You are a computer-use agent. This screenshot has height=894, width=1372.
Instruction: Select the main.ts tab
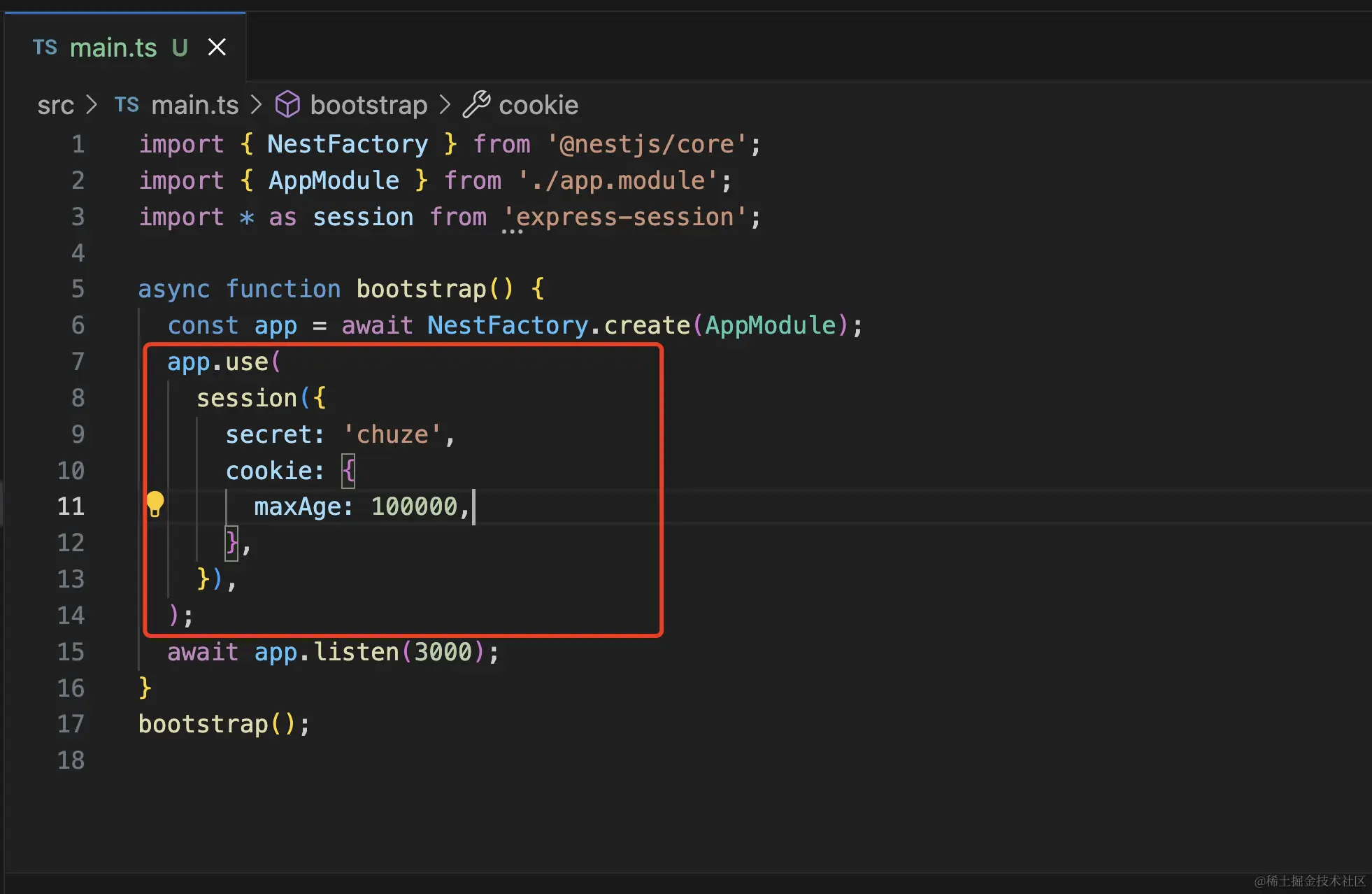[x=113, y=48]
